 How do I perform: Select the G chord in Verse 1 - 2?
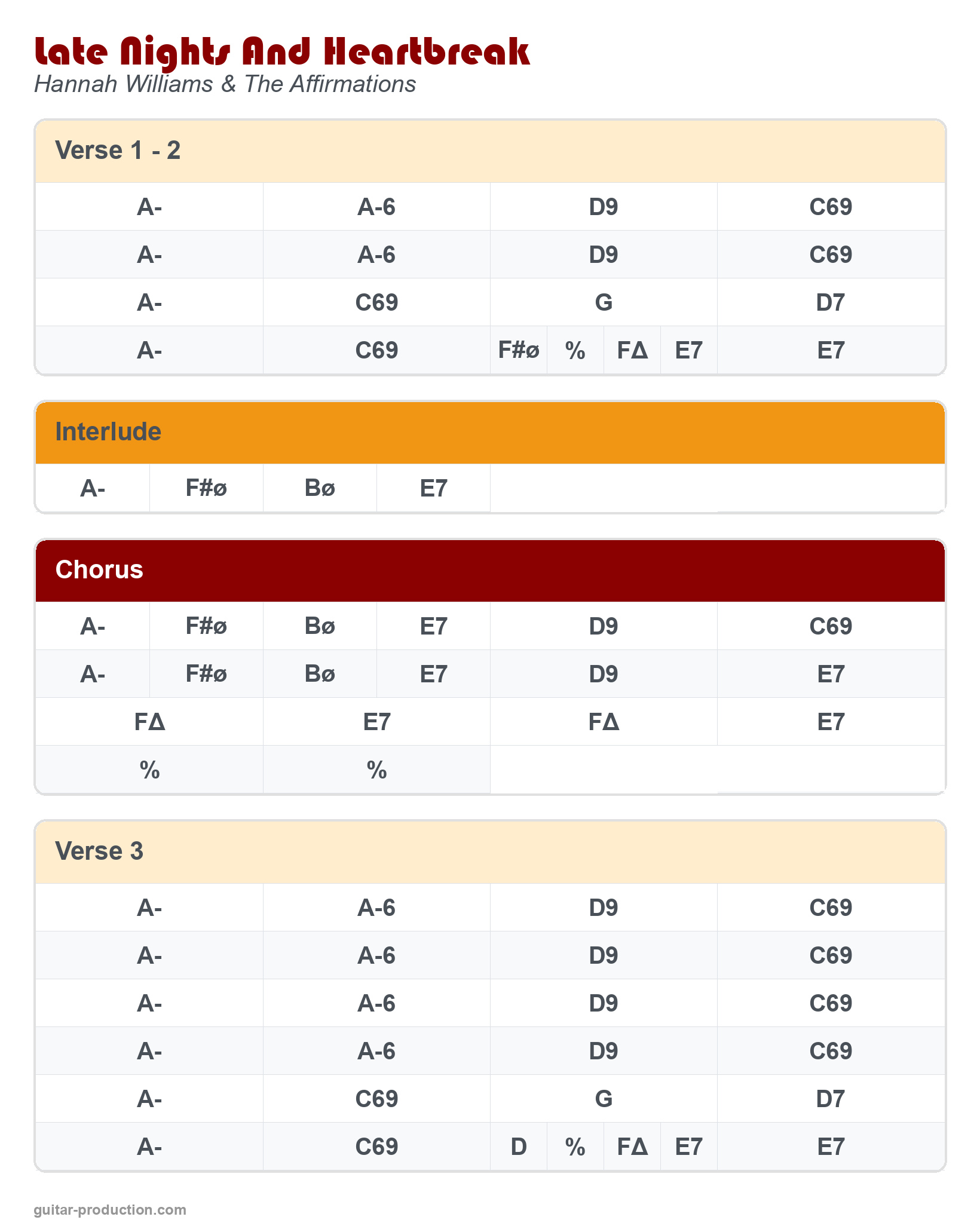tap(604, 302)
